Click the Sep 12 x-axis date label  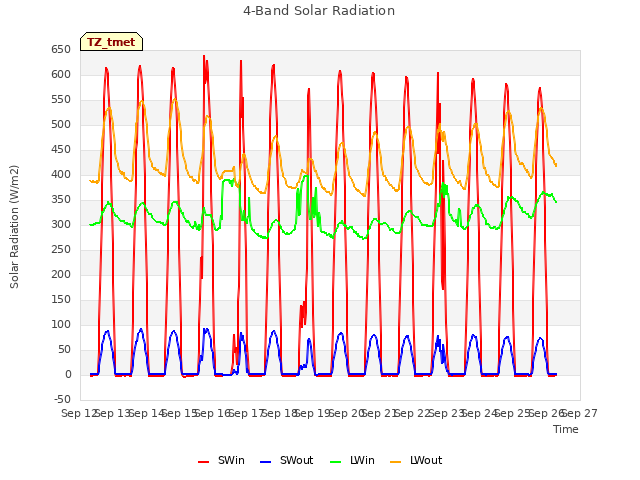tap(78, 413)
